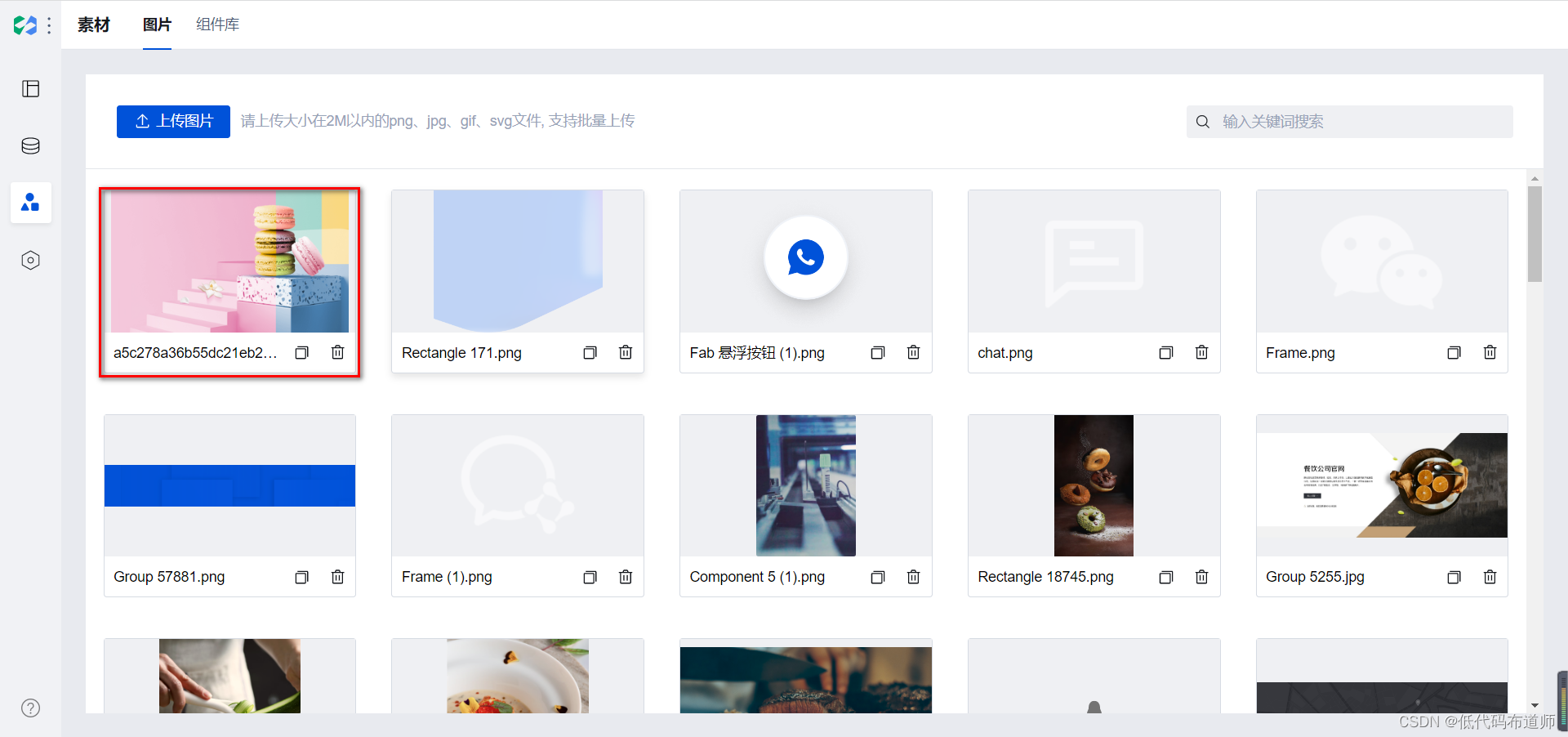Open the chat.png thumbnail
Viewport: 1568px width, 737px height.
coord(1094,261)
